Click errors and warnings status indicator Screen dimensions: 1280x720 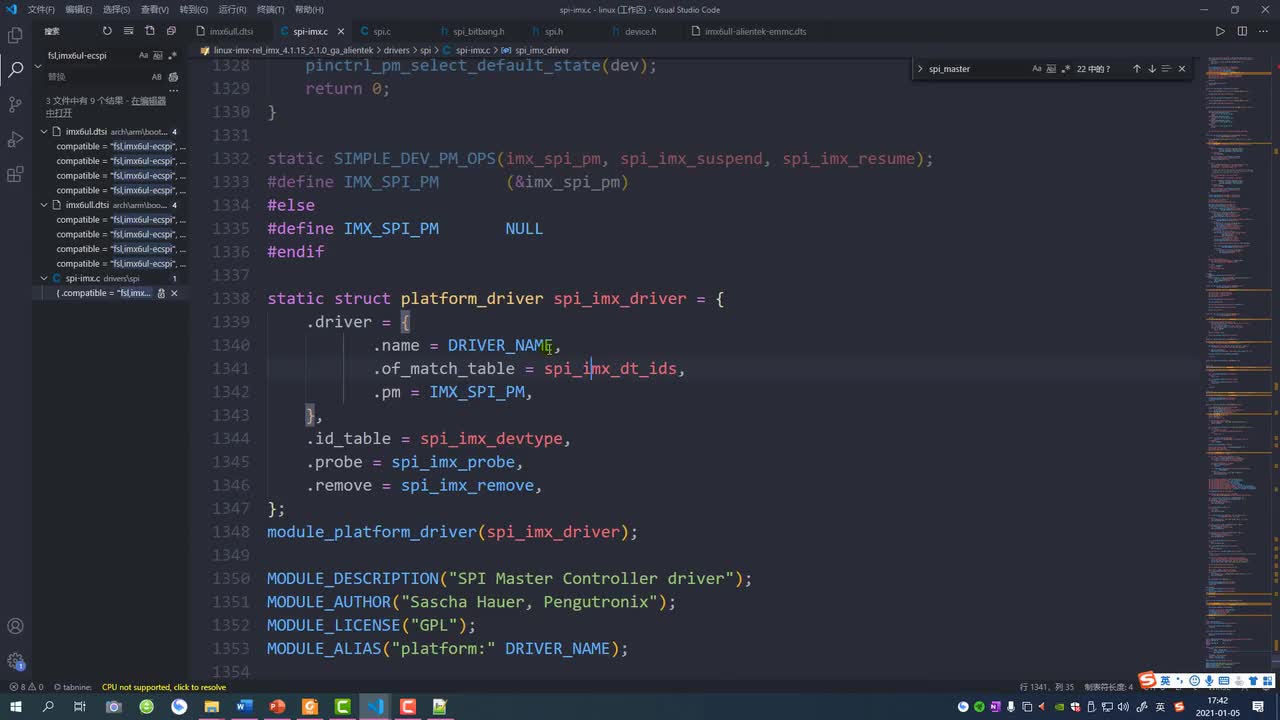pos(26,687)
